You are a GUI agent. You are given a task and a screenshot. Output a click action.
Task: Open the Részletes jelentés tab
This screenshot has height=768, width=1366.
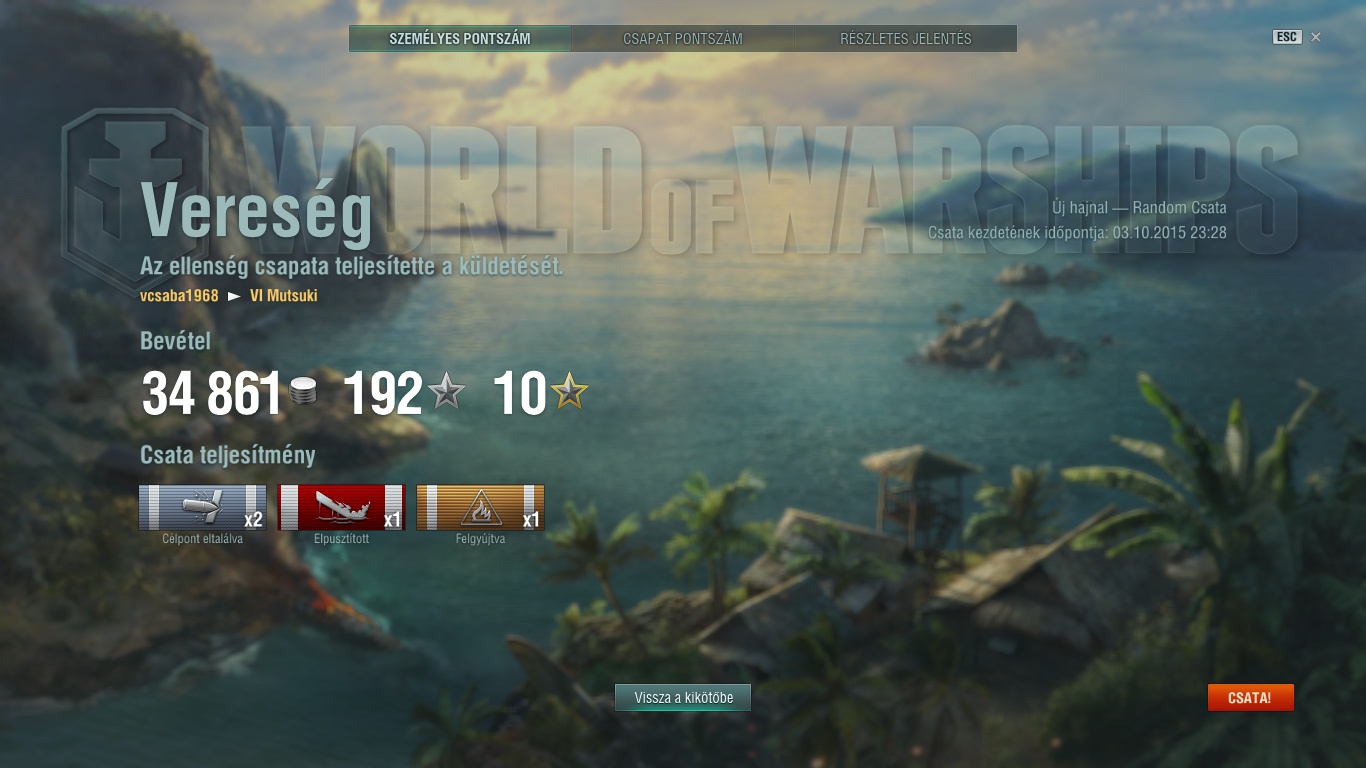coord(906,39)
